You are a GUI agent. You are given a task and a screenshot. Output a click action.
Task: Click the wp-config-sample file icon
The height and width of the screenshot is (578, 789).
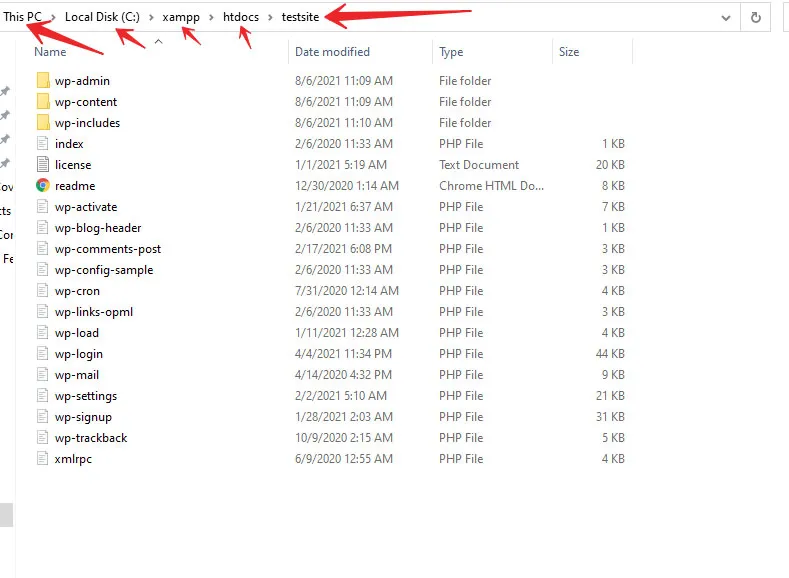[43, 270]
